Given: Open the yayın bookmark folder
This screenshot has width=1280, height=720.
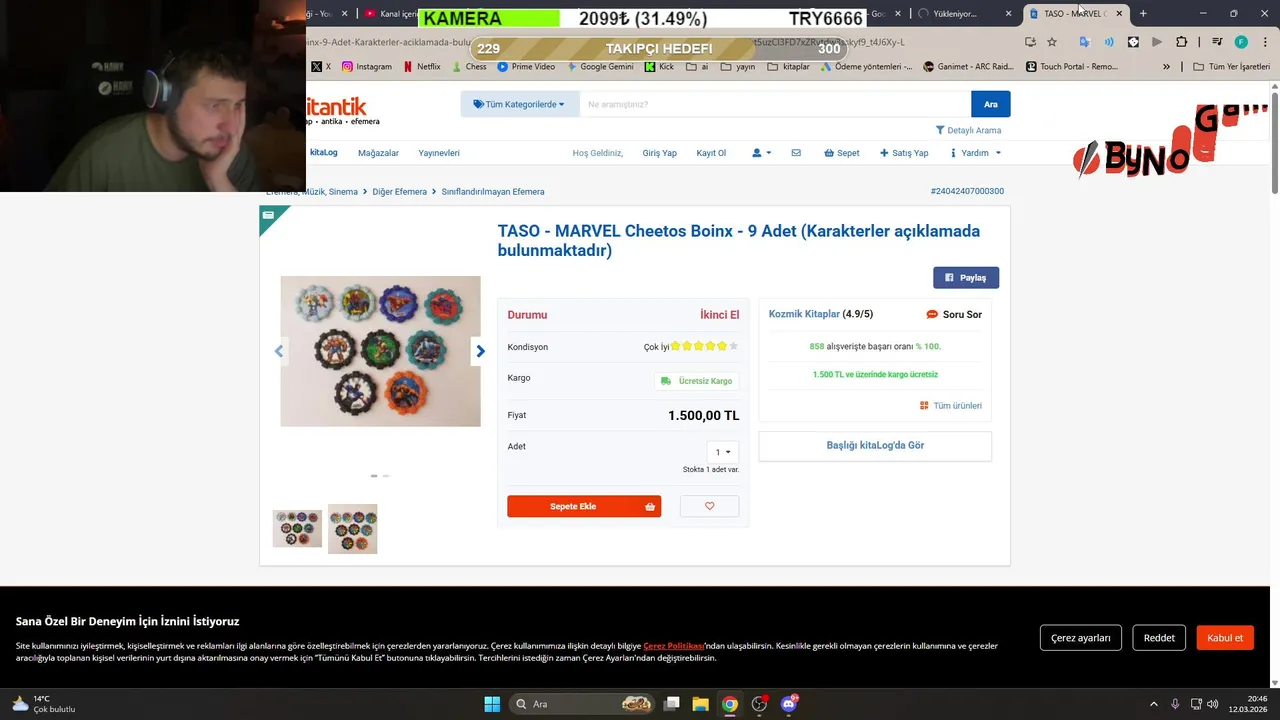Looking at the screenshot, I should tap(738, 67).
